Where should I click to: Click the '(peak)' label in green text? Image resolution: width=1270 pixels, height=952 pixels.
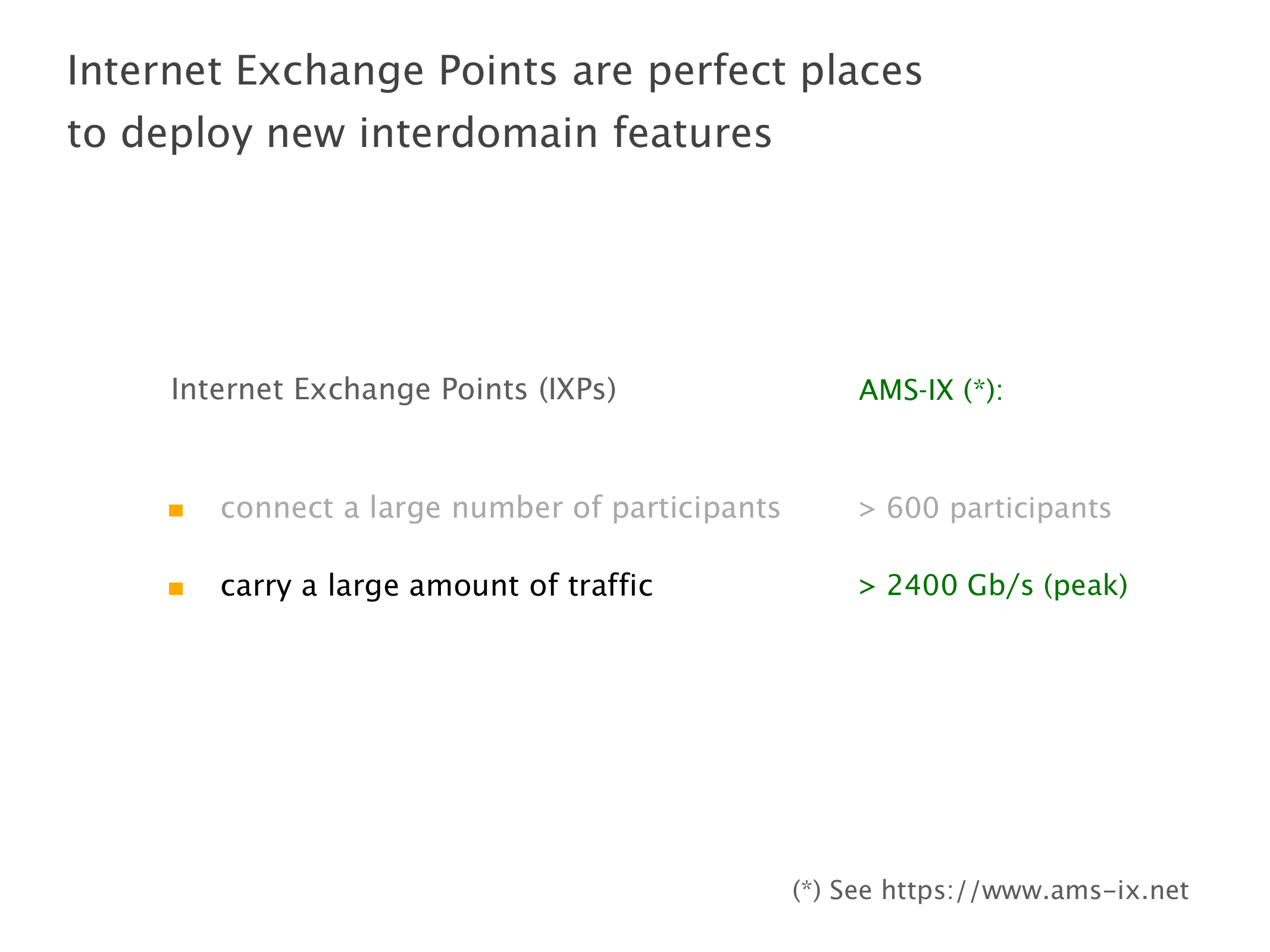[x=1085, y=585]
